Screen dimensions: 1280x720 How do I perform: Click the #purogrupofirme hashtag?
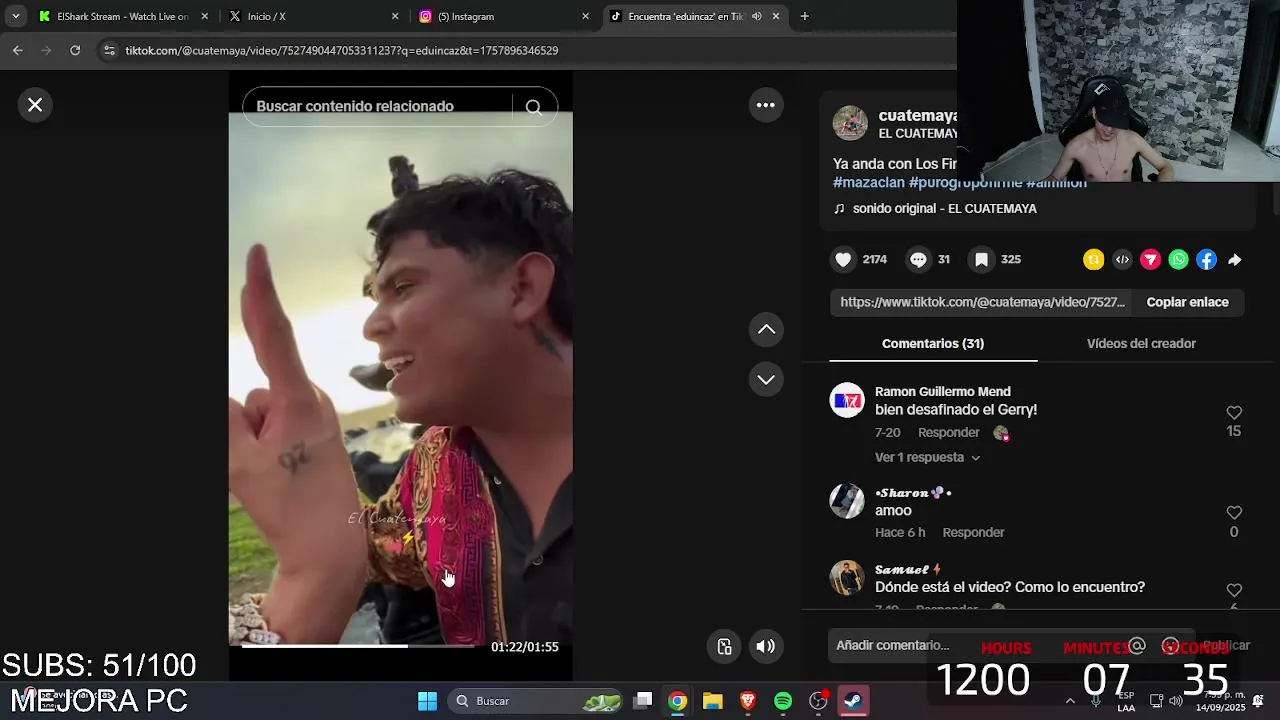(965, 183)
